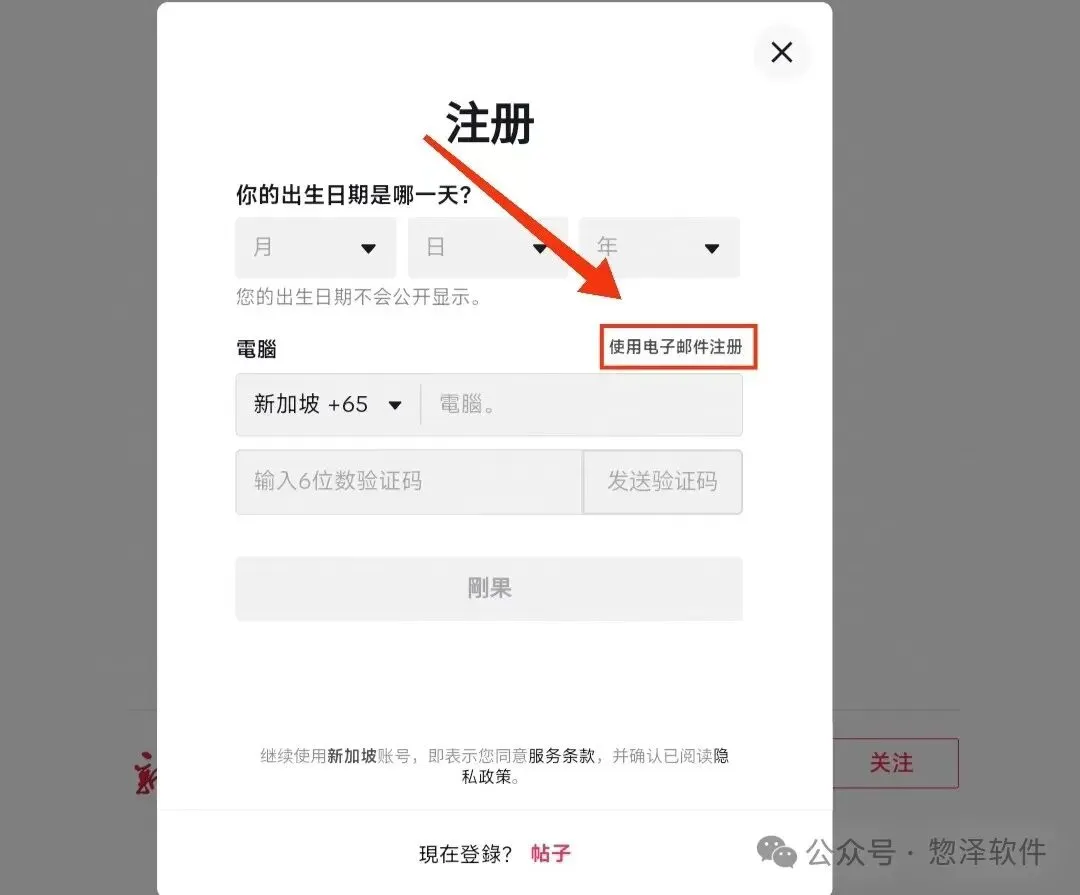The image size is (1080, 895).
Task: Click the red 关注 follow button
Action: (895, 763)
